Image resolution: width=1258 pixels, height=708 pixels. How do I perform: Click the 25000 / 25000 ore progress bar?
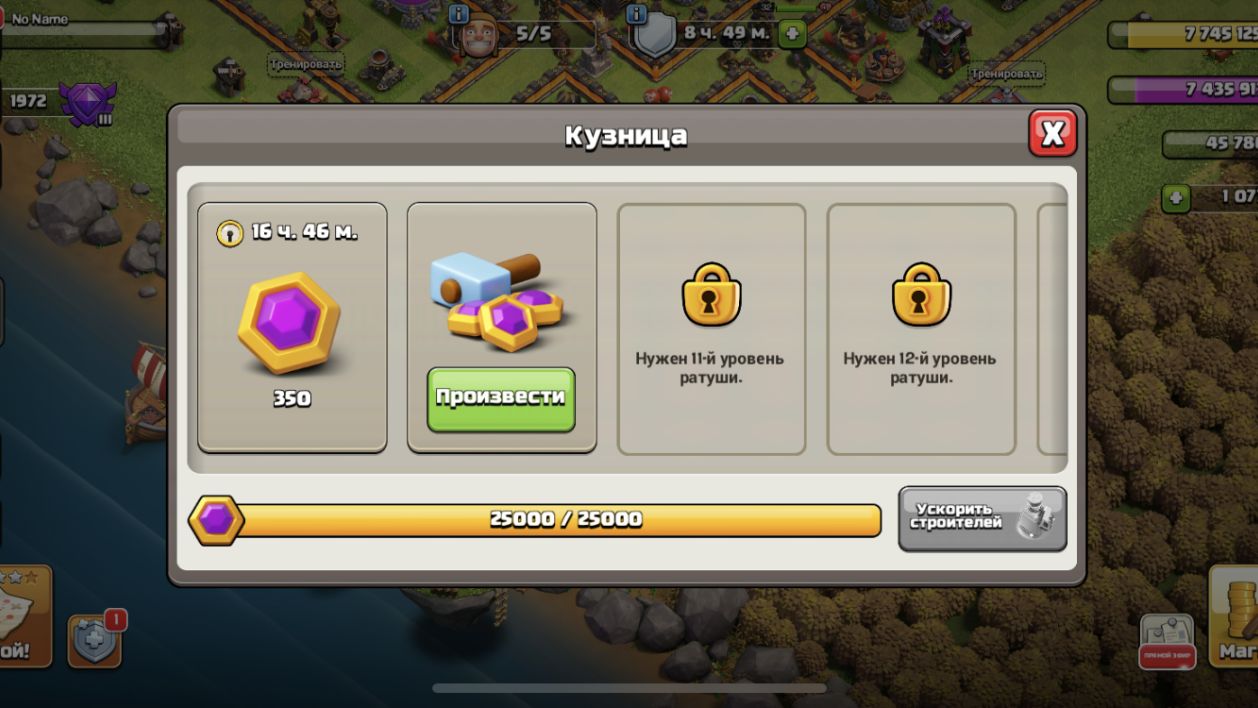pos(559,520)
